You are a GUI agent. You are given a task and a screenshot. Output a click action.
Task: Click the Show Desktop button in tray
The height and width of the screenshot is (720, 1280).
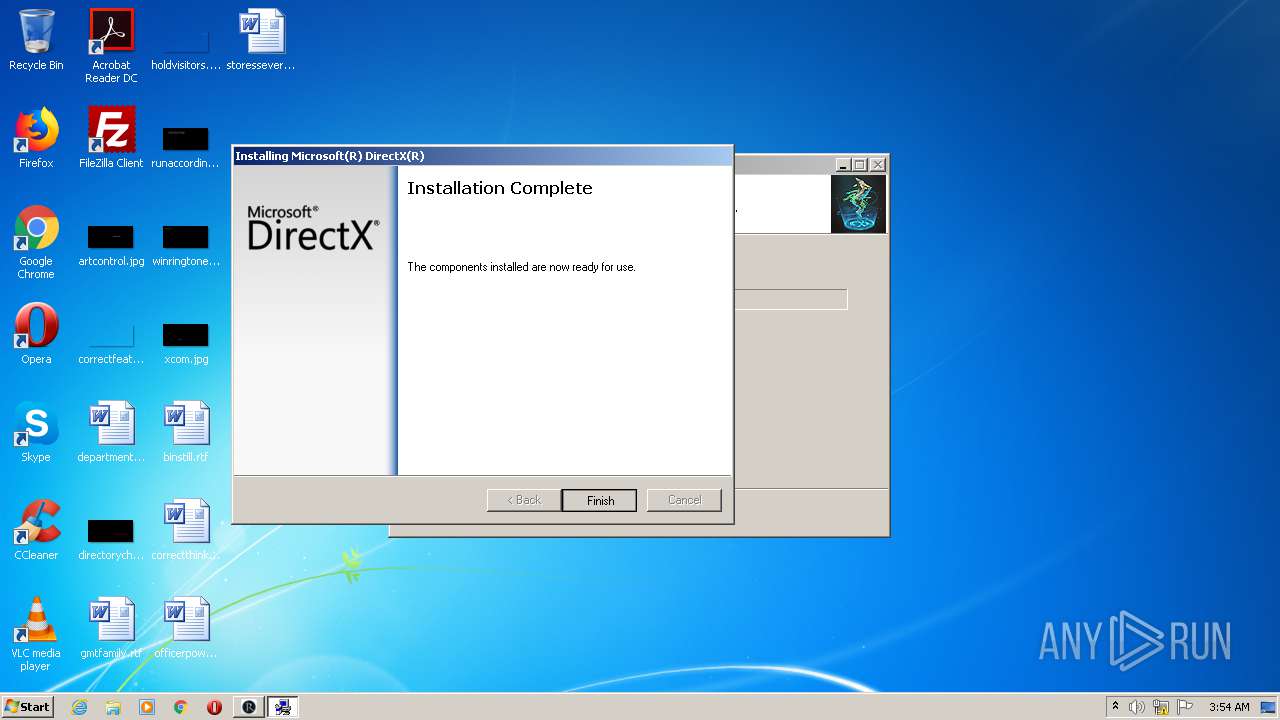(1269, 707)
